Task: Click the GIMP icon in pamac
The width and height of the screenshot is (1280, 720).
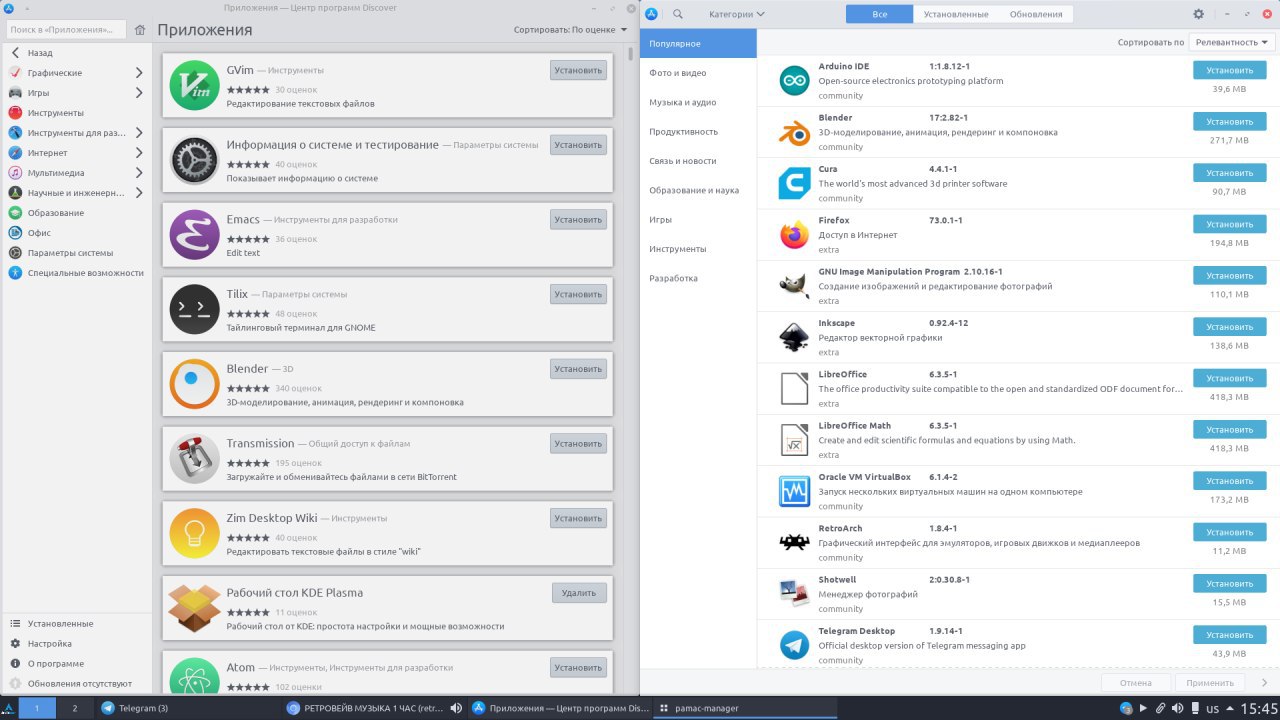Action: [x=794, y=286]
